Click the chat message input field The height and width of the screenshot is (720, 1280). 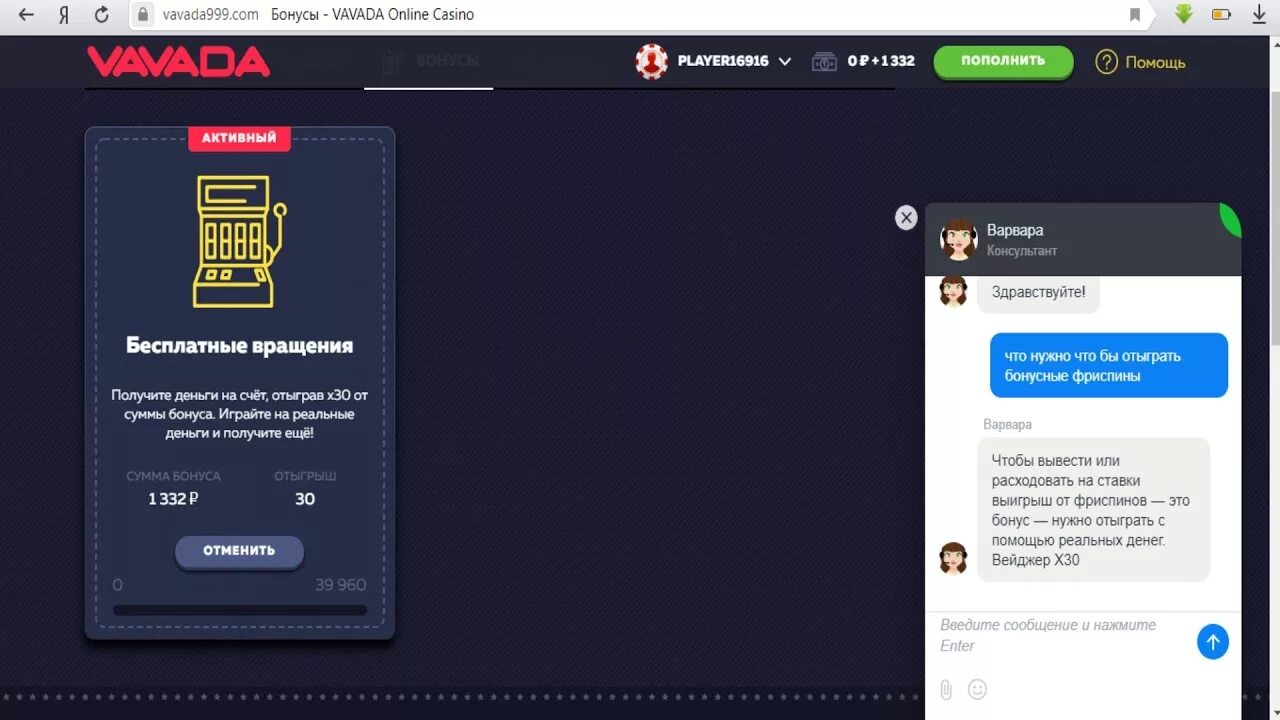[x=1060, y=636]
